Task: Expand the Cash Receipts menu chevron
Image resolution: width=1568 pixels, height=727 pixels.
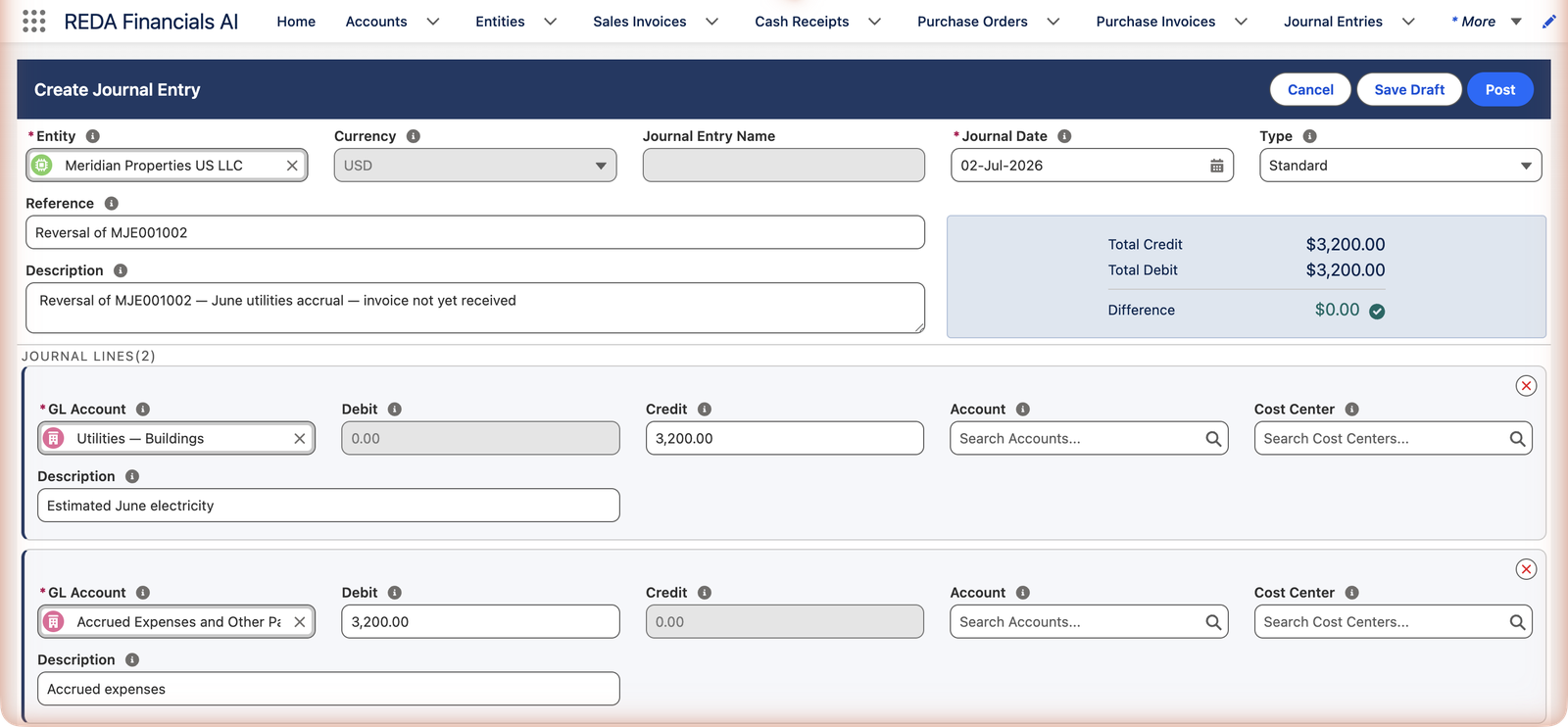Action: (875, 22)
